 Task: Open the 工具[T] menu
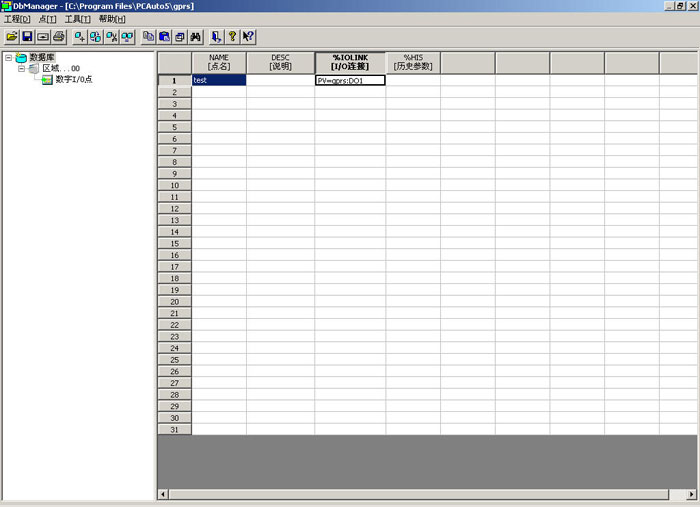77,19
